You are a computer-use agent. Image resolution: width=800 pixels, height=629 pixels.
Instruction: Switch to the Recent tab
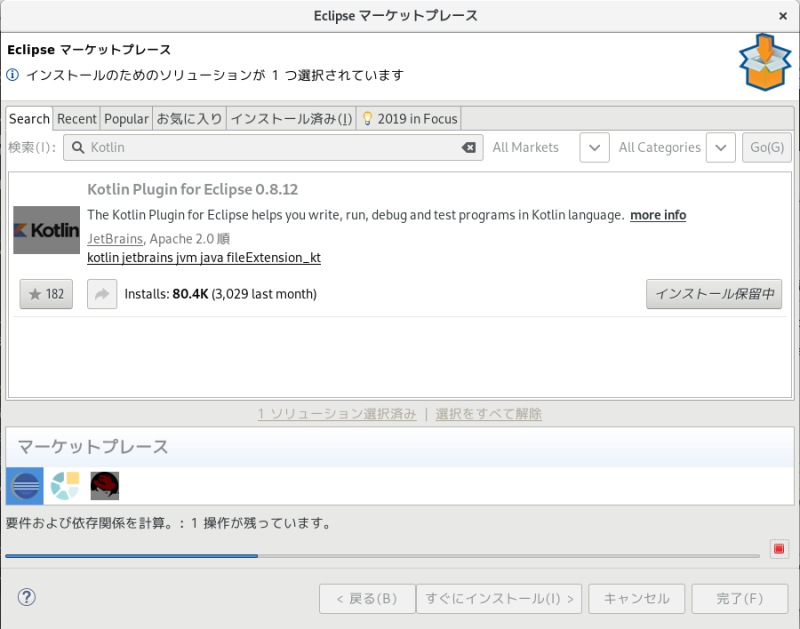point(77,118)
